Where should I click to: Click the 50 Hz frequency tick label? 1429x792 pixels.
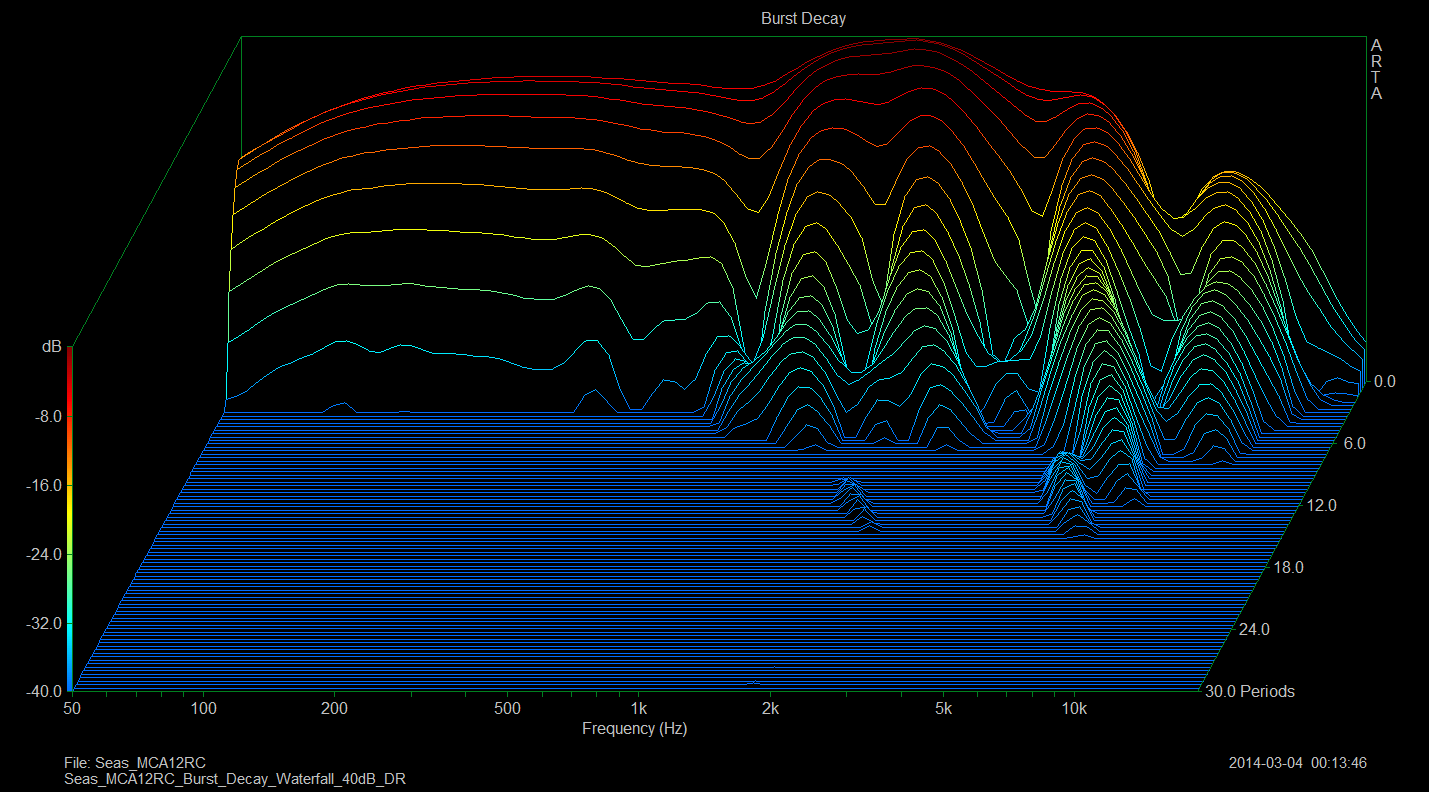pos(73,709)
